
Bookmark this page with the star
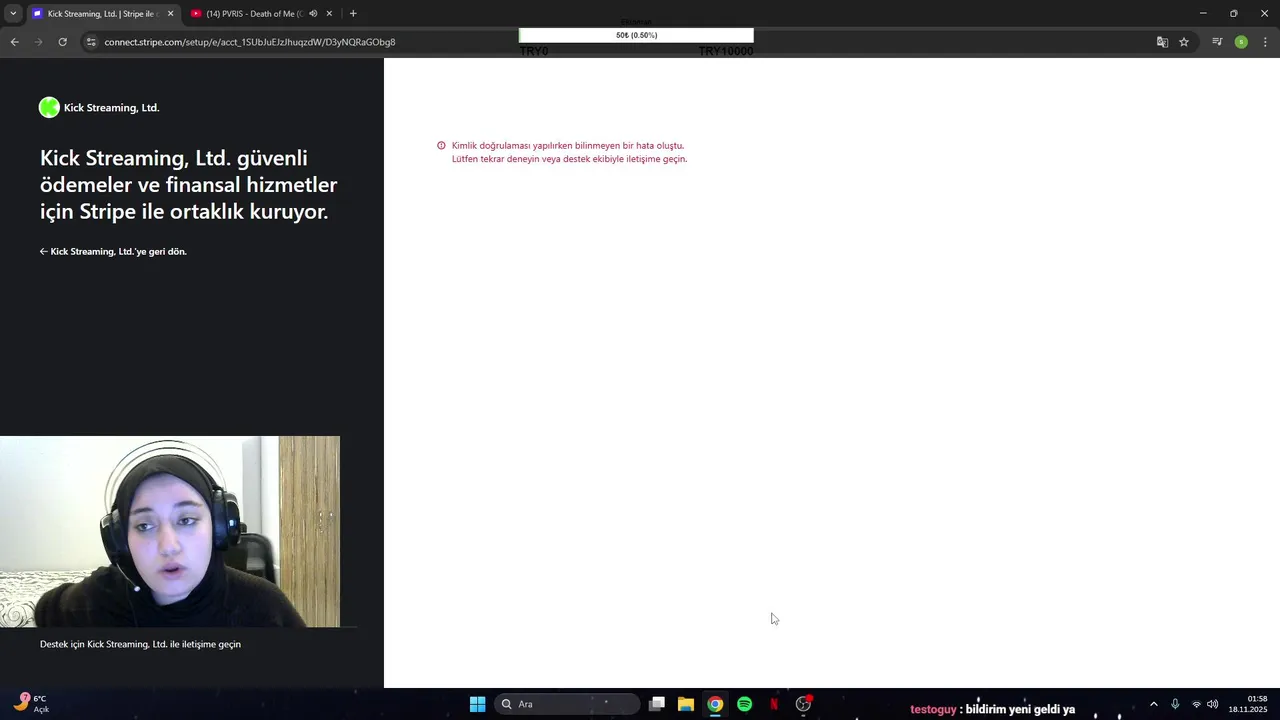tap(1184, 42)
